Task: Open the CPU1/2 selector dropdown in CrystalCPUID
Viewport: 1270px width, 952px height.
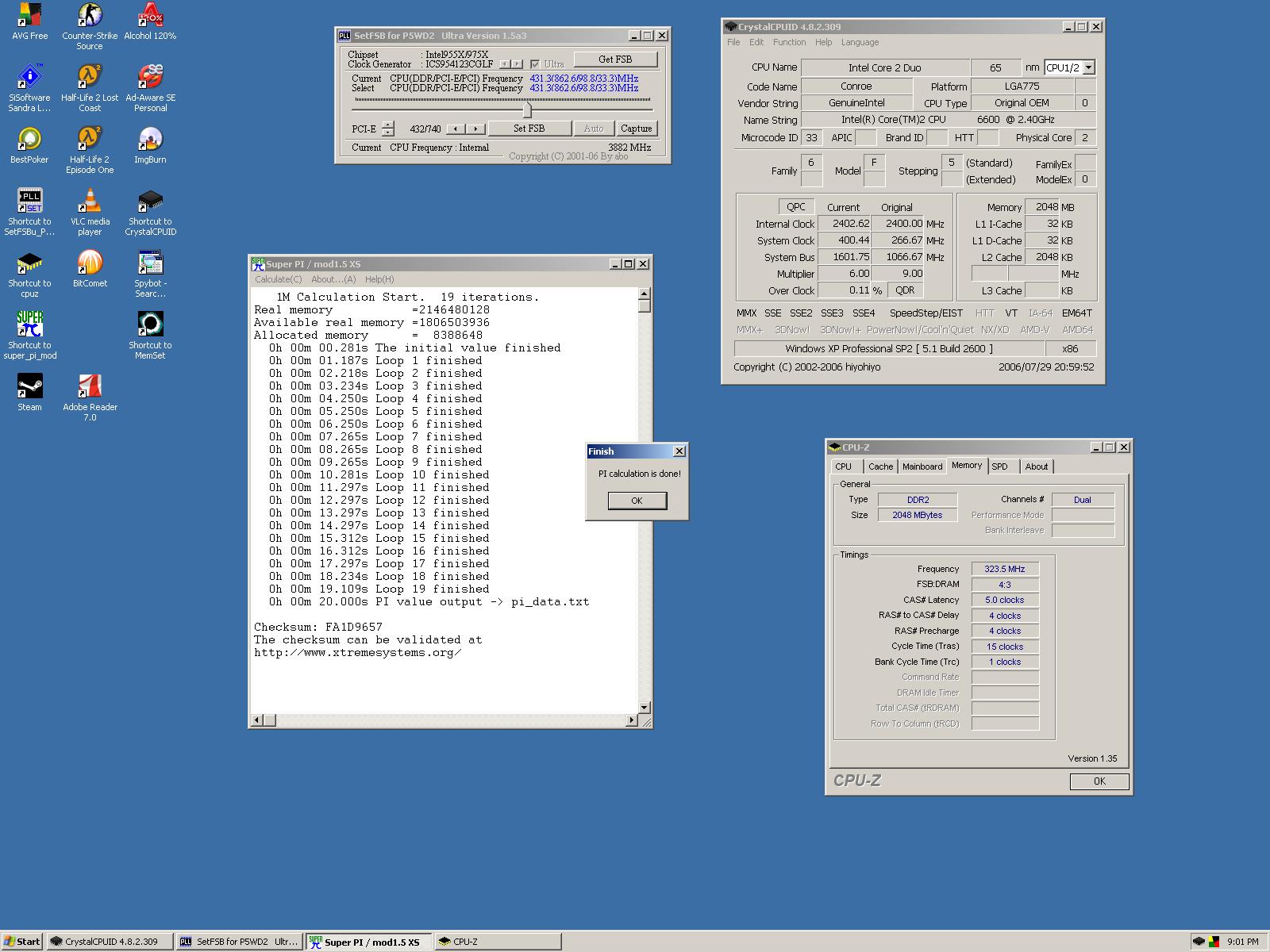Action: pos(1088,67)
